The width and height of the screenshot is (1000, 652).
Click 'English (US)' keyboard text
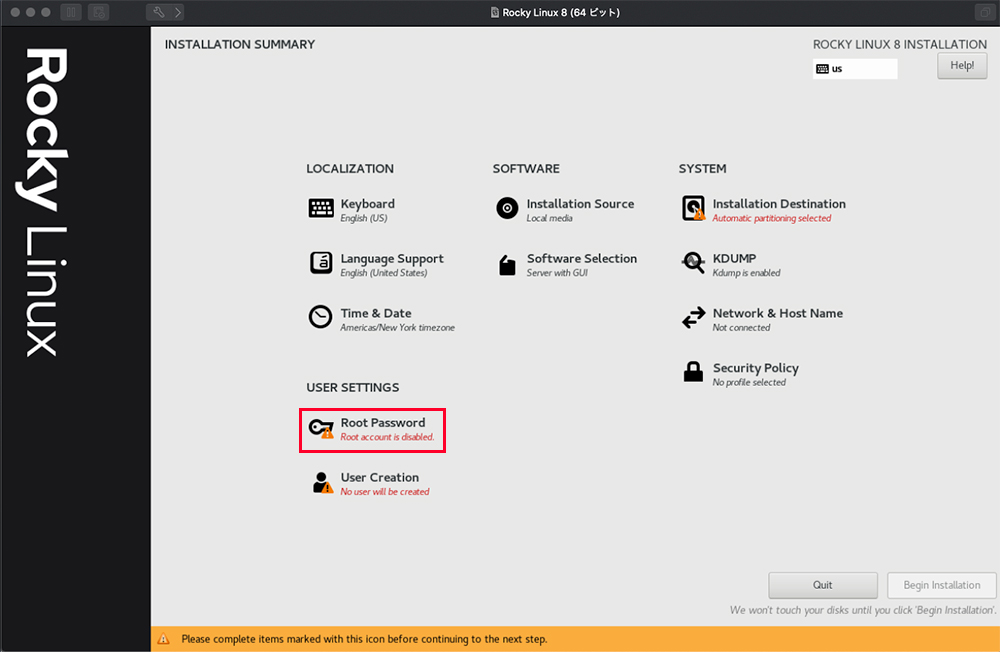coord(364,218)
